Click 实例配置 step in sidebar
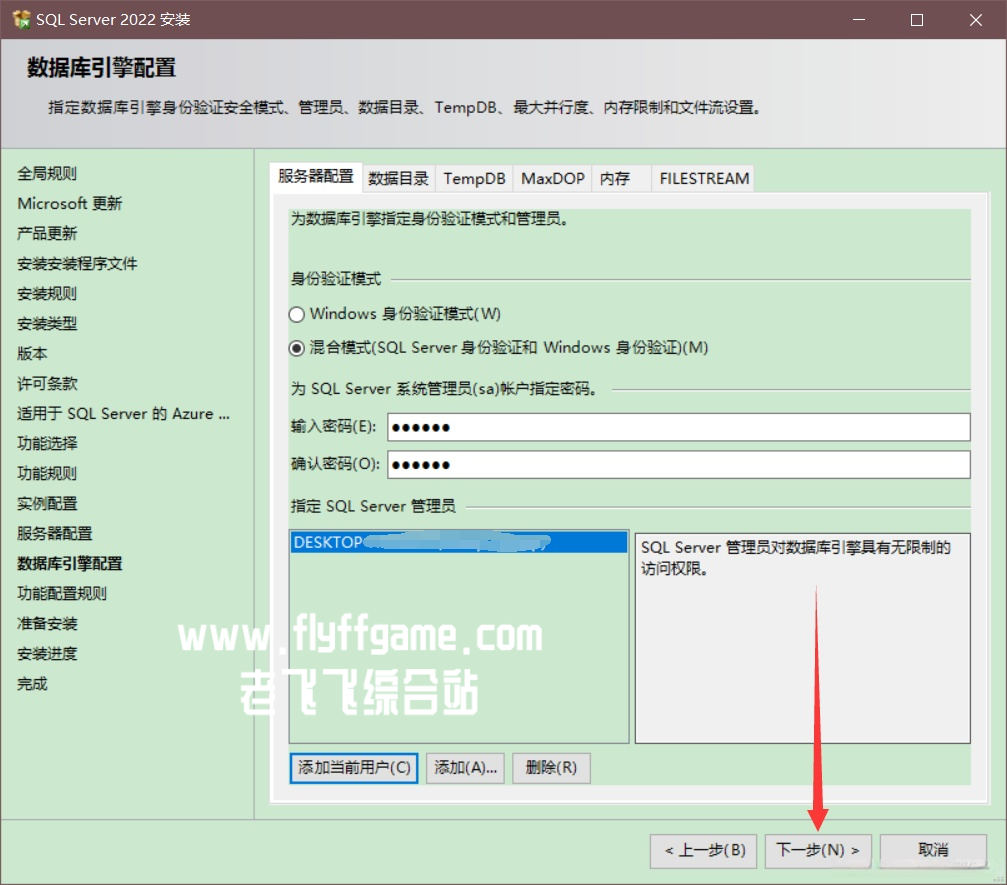Screen dimensions: 1007x885 coord(47,504)
